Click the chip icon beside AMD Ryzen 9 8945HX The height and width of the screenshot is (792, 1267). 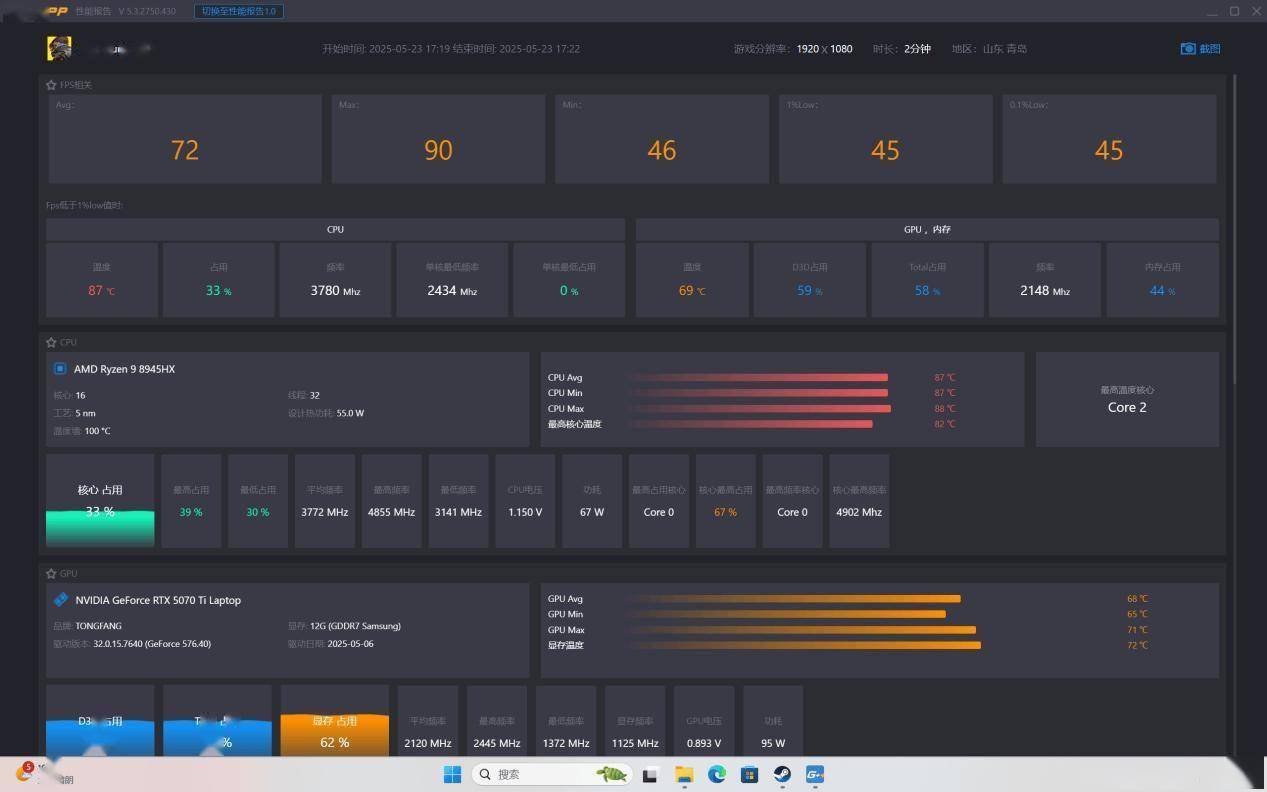[x=60, y=369]
